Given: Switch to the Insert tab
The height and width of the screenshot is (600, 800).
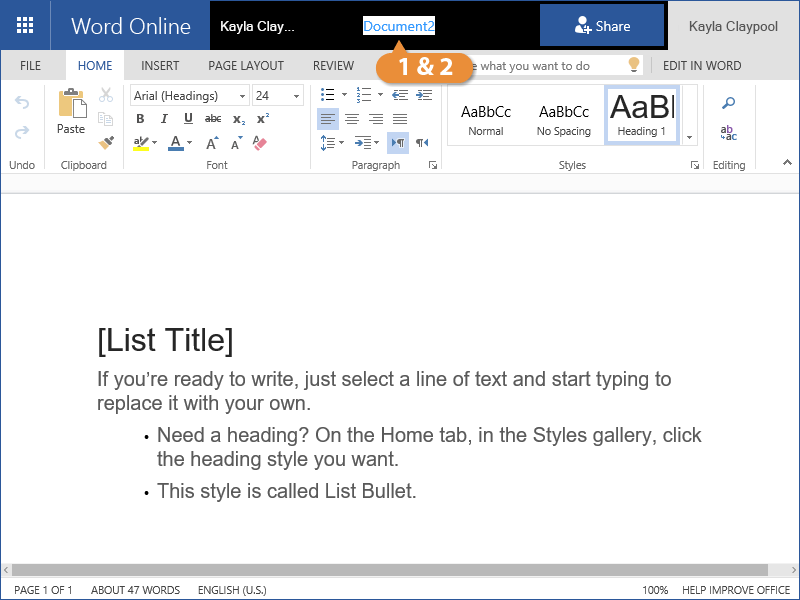Looking at the screenshot, I should (x=160, y=66).
